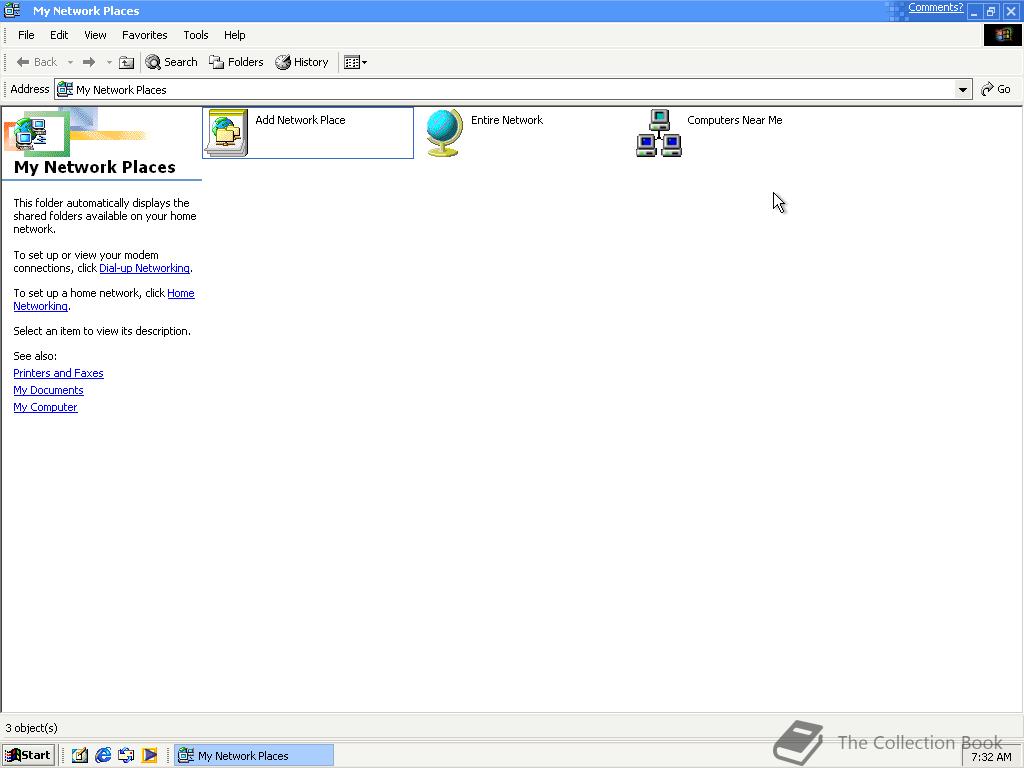Follow the Dial-up Networking link

pyautogui.click(x=144, y=268)
